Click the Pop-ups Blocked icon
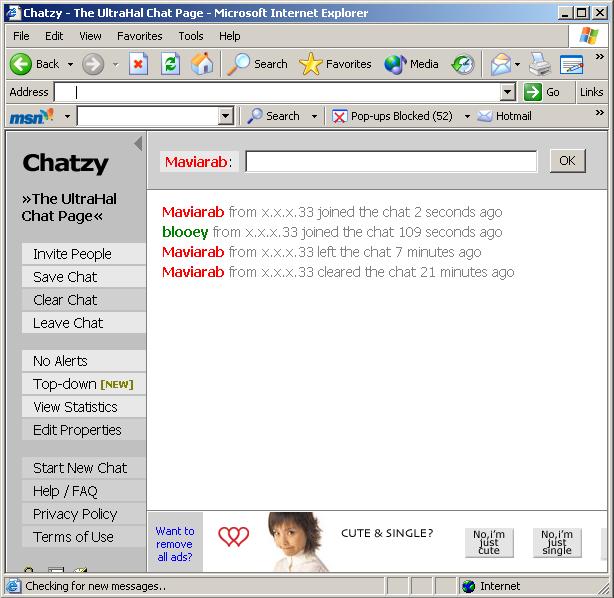This screenshot has width=614, height=598. tap(339, 116)
